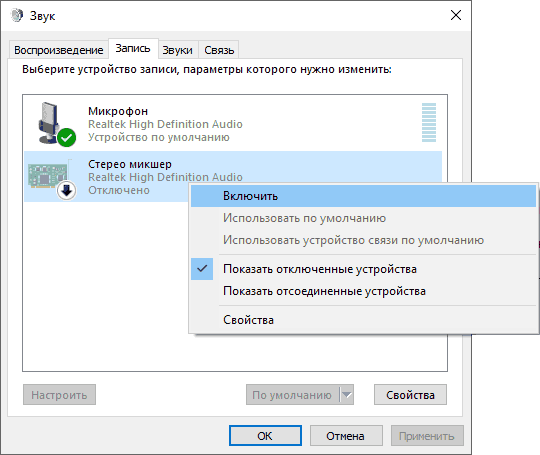540x455 pixels.
Task: Click the Отмена button
Action: [x=346, y=436]
